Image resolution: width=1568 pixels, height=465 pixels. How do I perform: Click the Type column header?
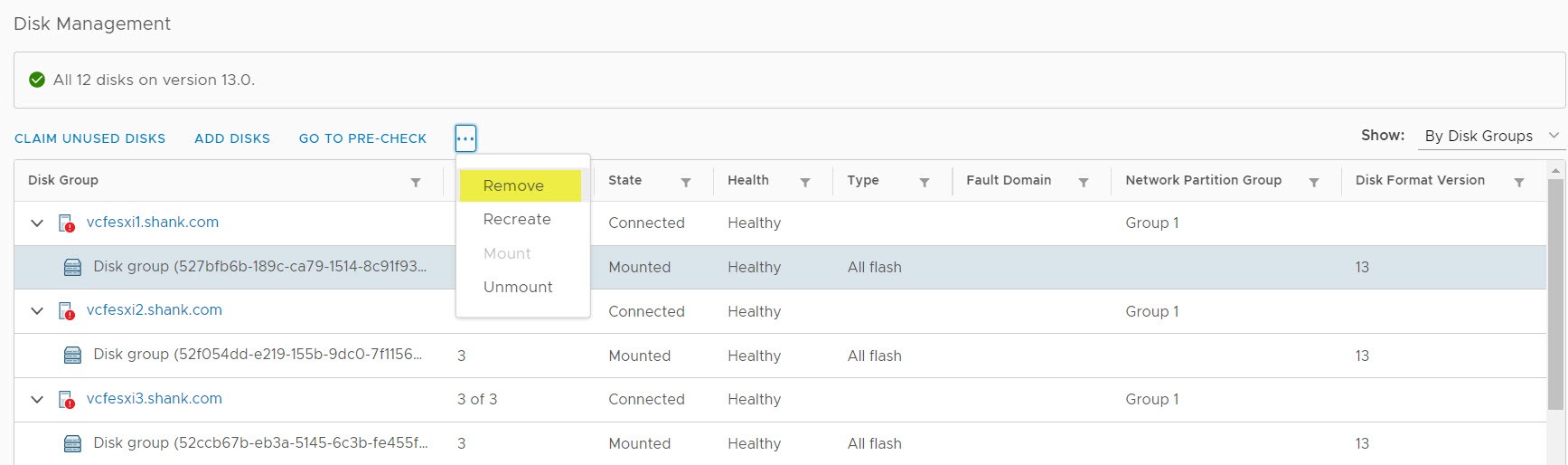coord(863,180)
